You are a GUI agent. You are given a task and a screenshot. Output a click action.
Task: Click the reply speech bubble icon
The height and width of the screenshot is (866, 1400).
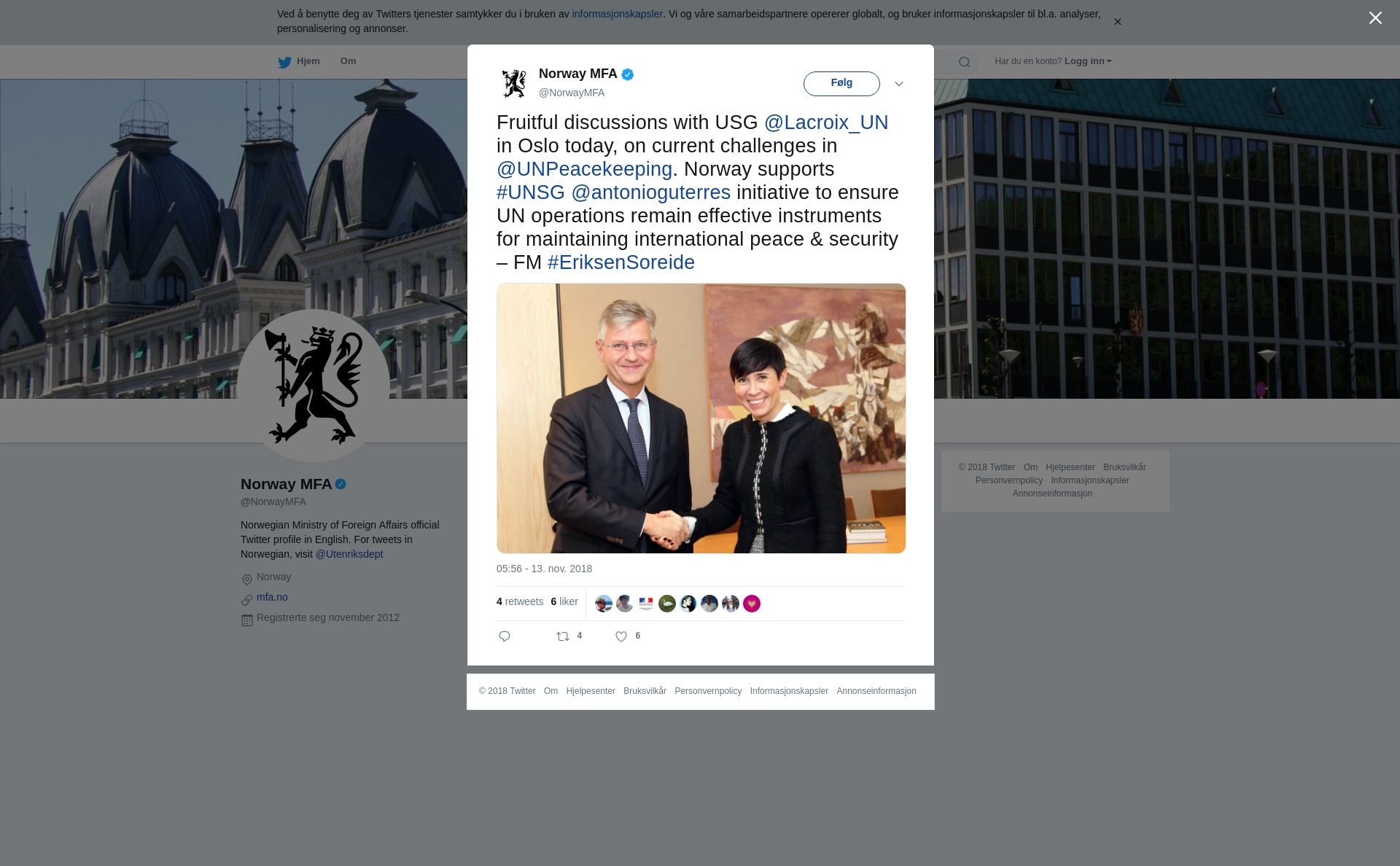point(504,636)
